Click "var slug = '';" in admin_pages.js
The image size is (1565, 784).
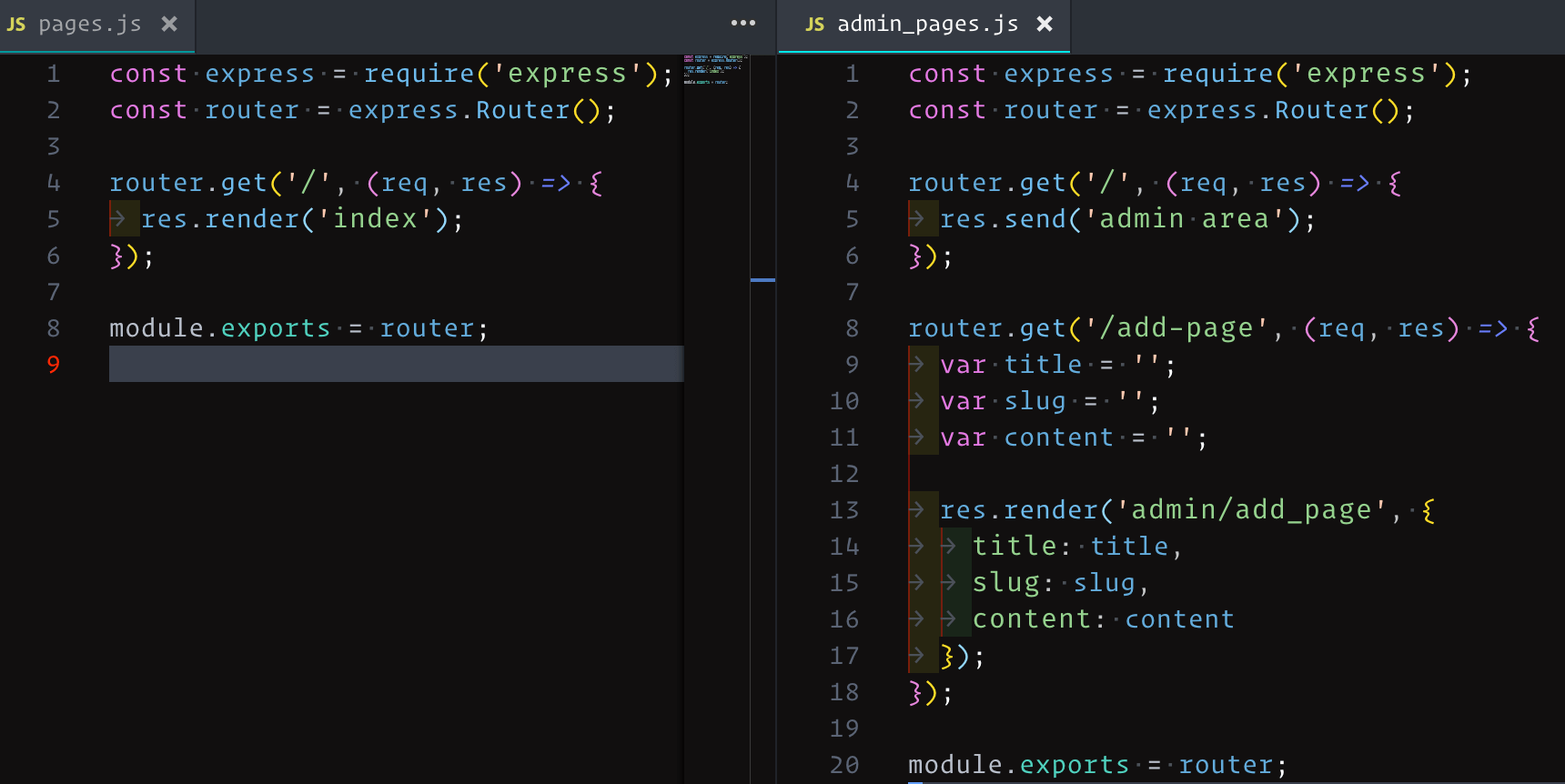[1050, 401]
